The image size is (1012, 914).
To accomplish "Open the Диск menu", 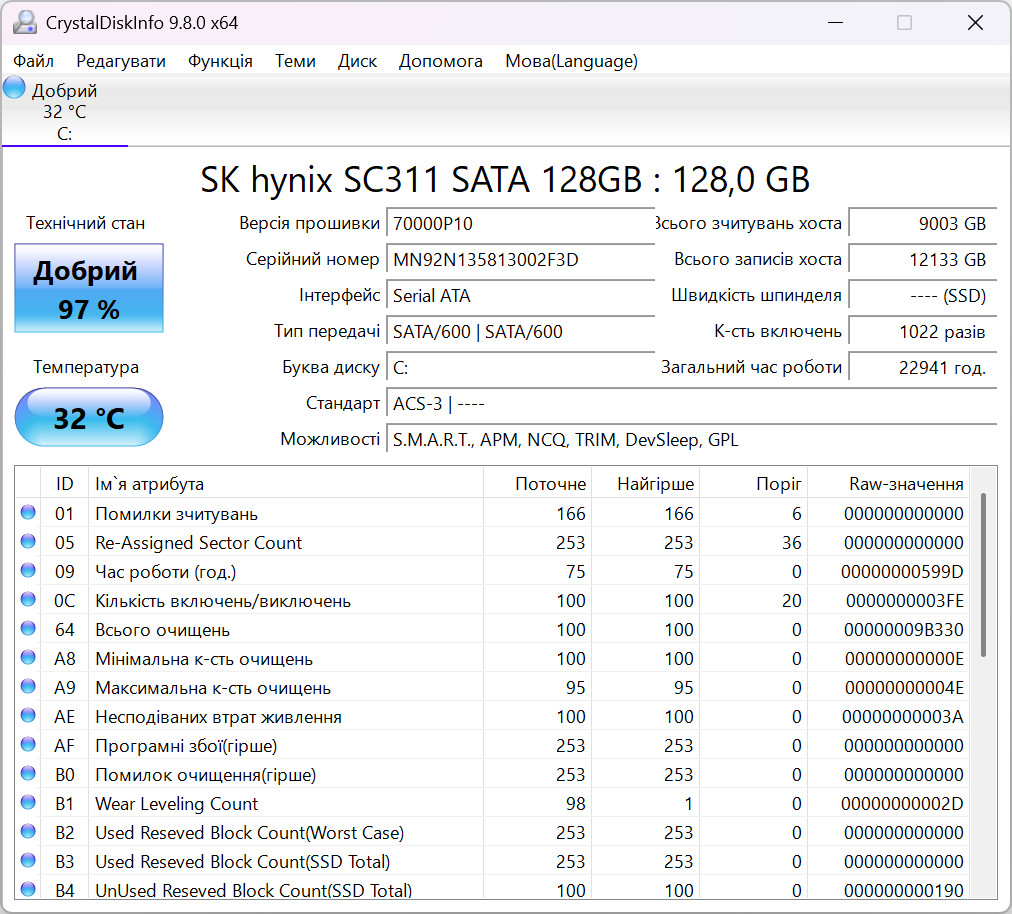I will coord(357,61).
